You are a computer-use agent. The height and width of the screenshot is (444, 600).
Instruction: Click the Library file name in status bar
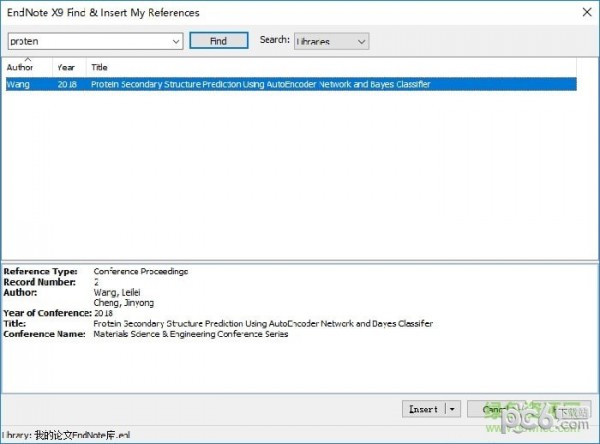(82, 435)
